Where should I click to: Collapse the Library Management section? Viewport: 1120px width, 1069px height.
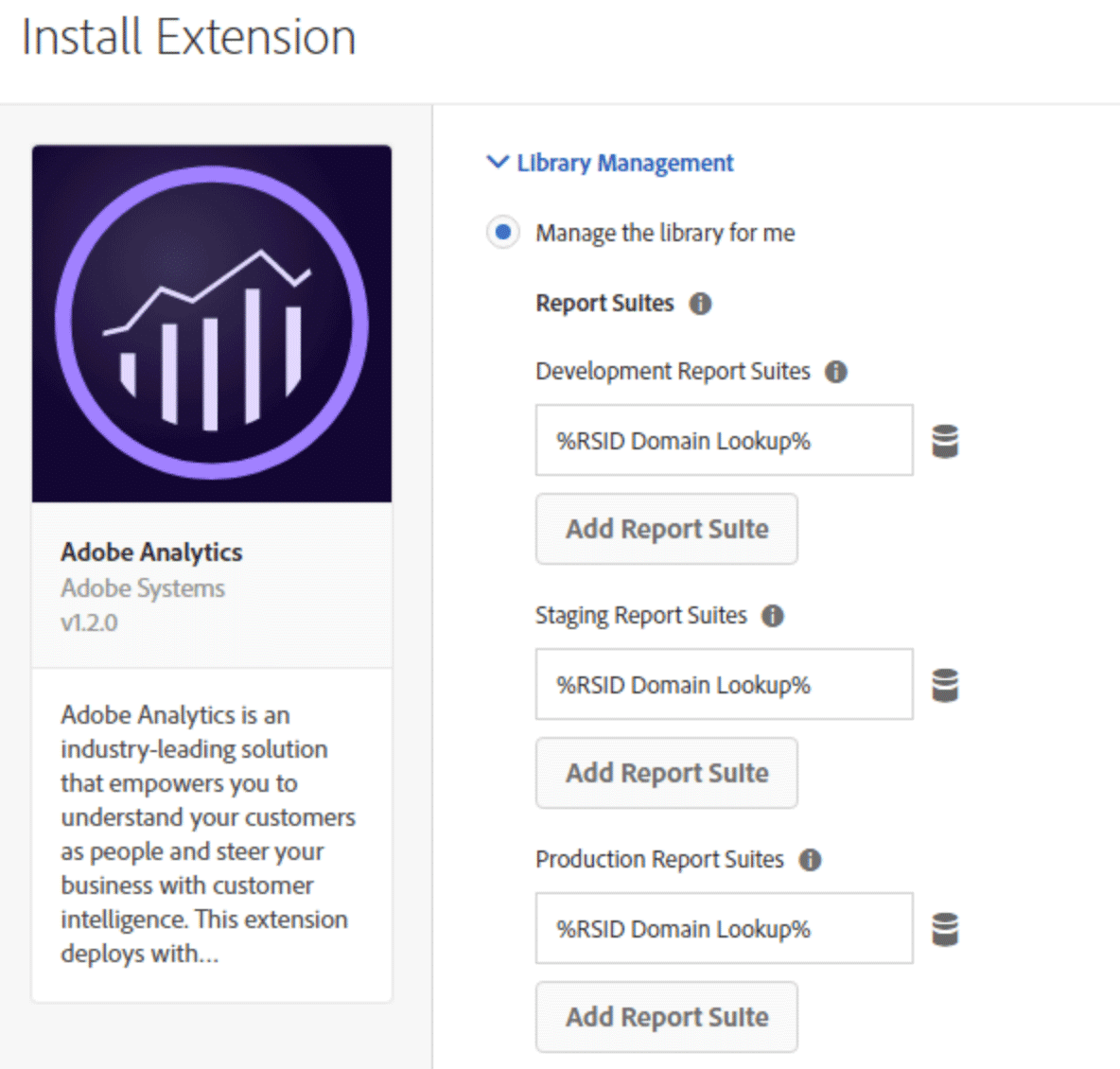click(x=610, y=163)
